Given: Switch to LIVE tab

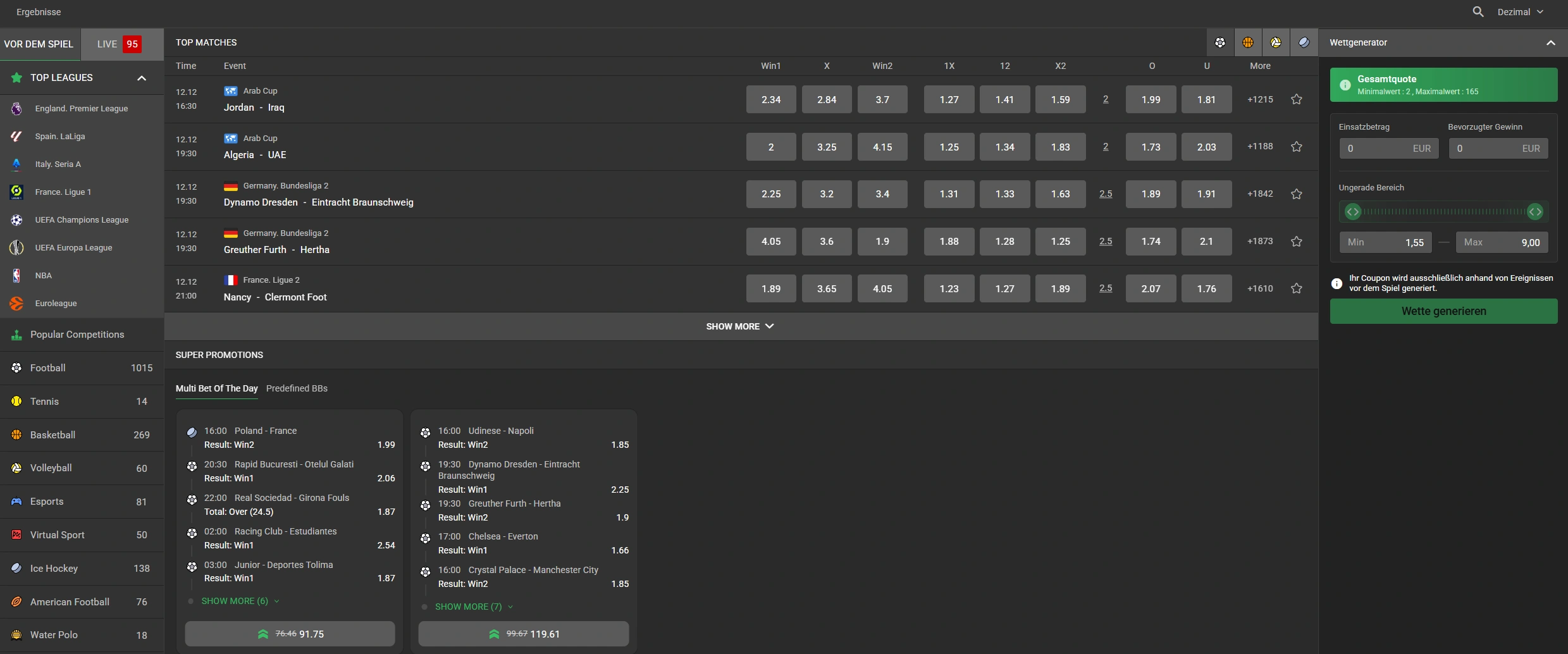Looking at the screenshot, I should click(x=123, y=44).
